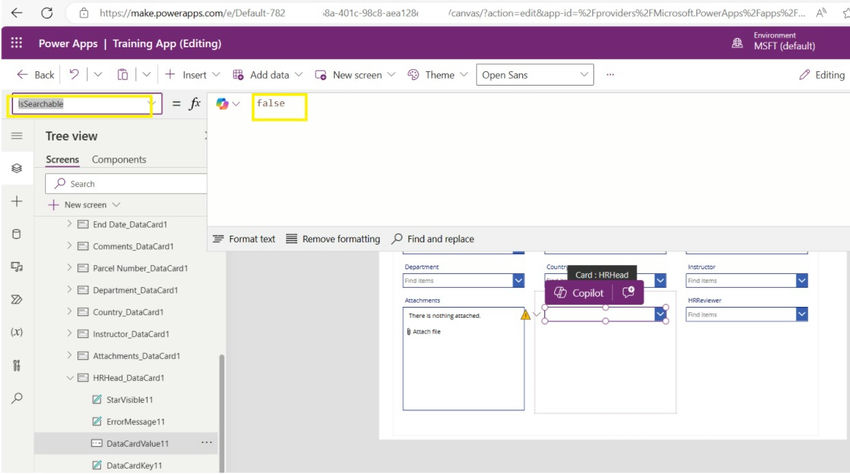Click the Insert plus icon in sidebar
This screenshot has height=474, width=850.
[17, 201]
